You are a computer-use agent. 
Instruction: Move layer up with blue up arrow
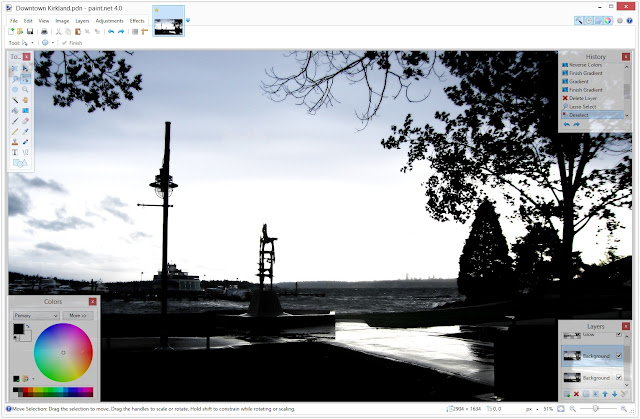click(605, 394)
